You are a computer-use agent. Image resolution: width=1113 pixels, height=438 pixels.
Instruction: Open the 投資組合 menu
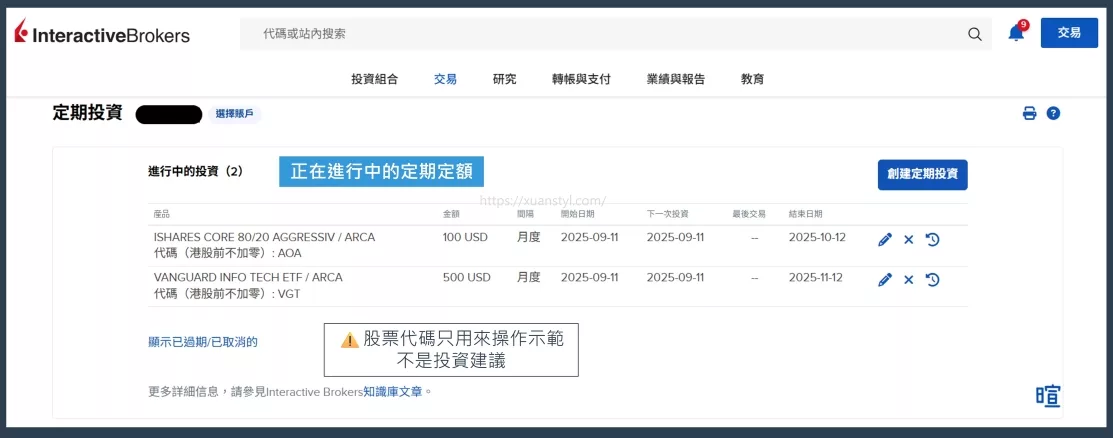[x=375, y=80]
